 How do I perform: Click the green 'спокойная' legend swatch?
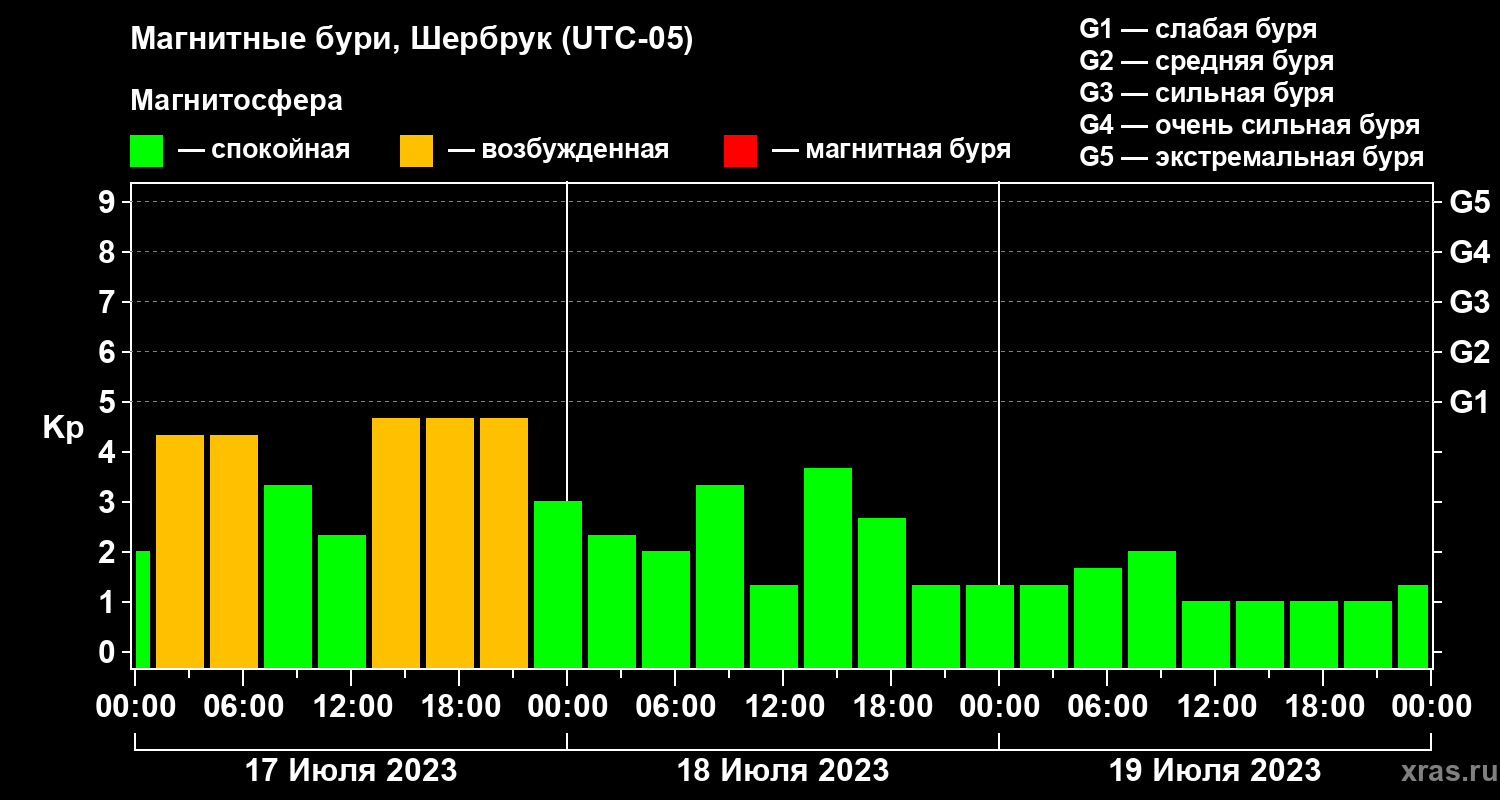(x=146, y=151)
